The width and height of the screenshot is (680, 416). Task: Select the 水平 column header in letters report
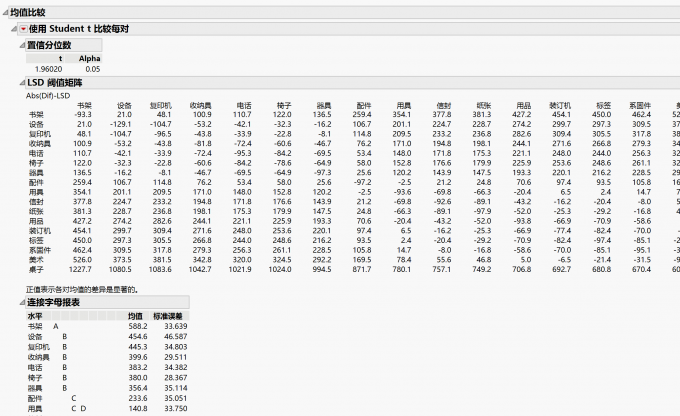[x=35, y=315]
